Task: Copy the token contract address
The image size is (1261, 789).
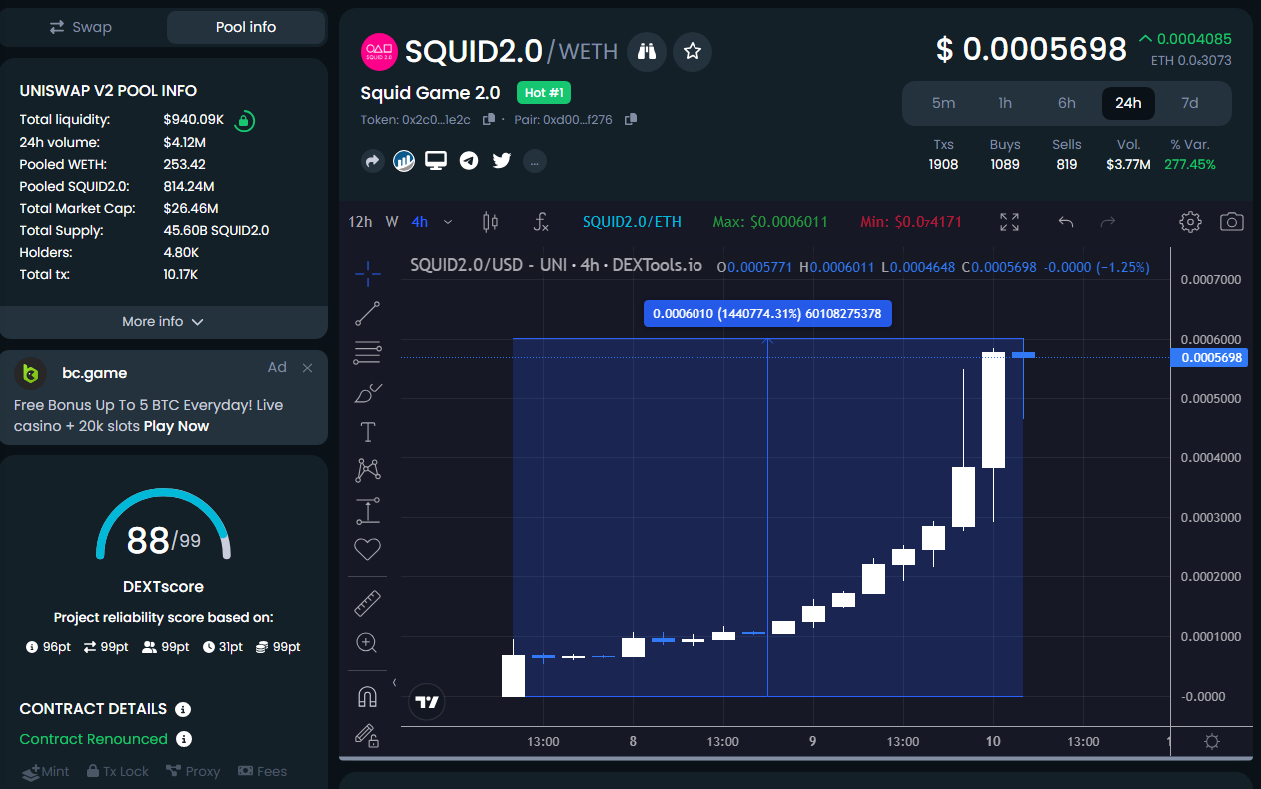Action: pyautogui.click(x=487, y=118)
